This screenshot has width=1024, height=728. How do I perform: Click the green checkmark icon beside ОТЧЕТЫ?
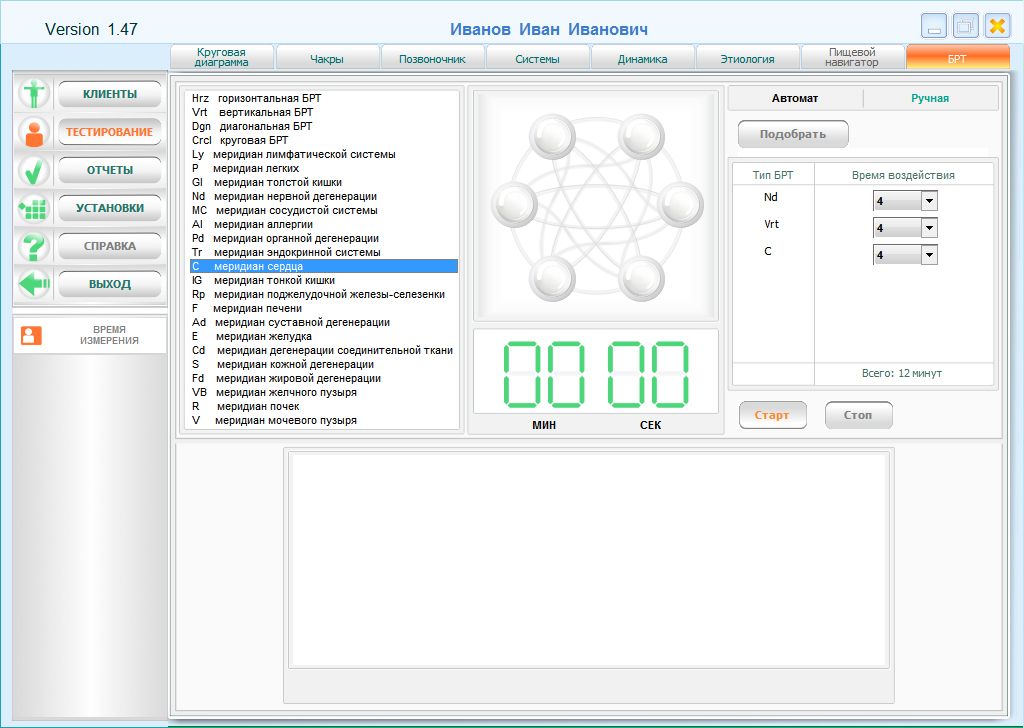pos(35,170)
